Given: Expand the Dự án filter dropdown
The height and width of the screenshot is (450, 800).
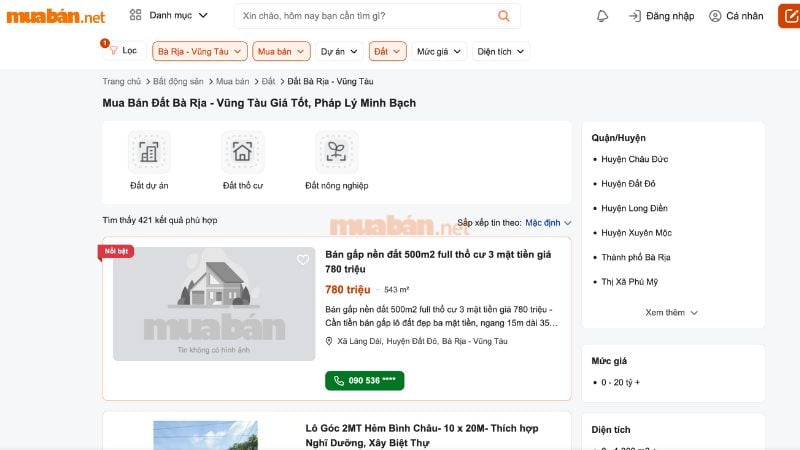Looking at the screenshot, I should click(x=339, y=51).
